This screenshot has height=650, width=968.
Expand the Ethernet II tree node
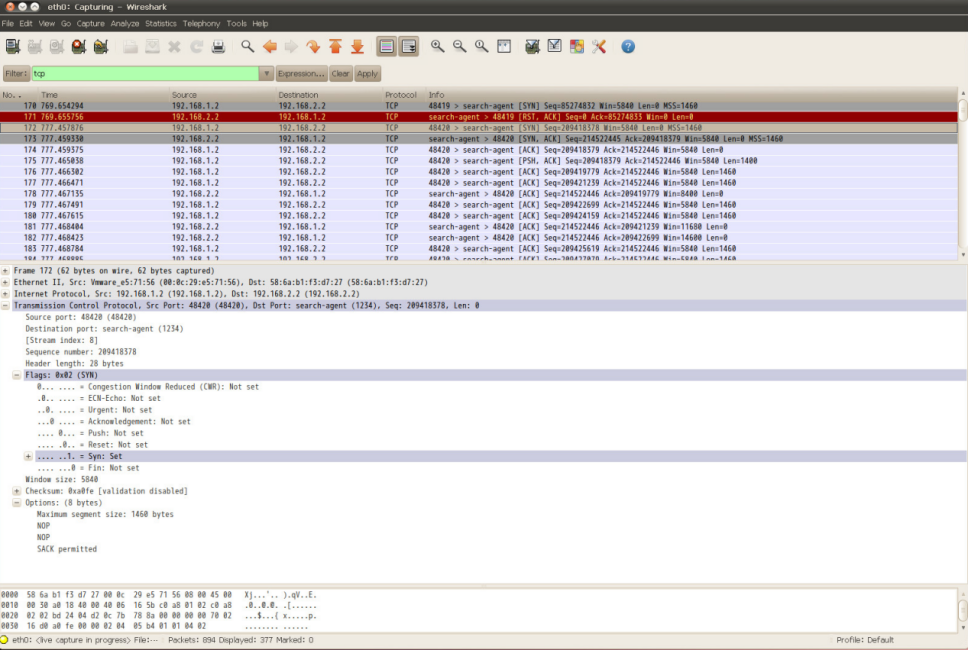[6, 283]
